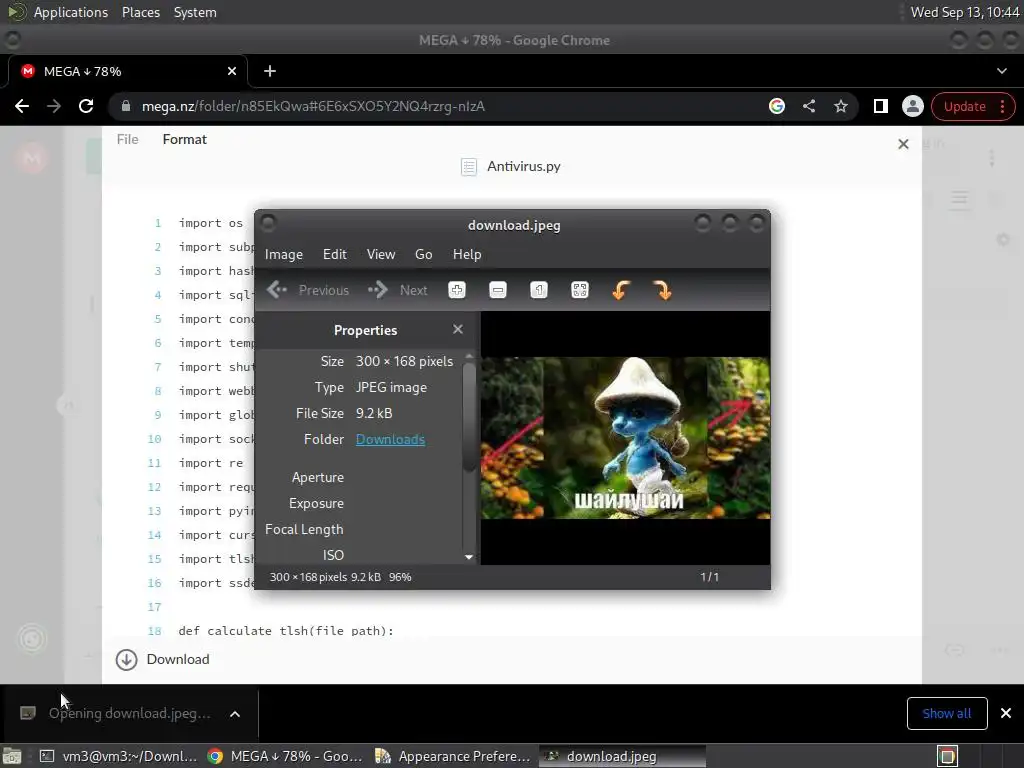Open the Go menu

click(x=423, y=254)
